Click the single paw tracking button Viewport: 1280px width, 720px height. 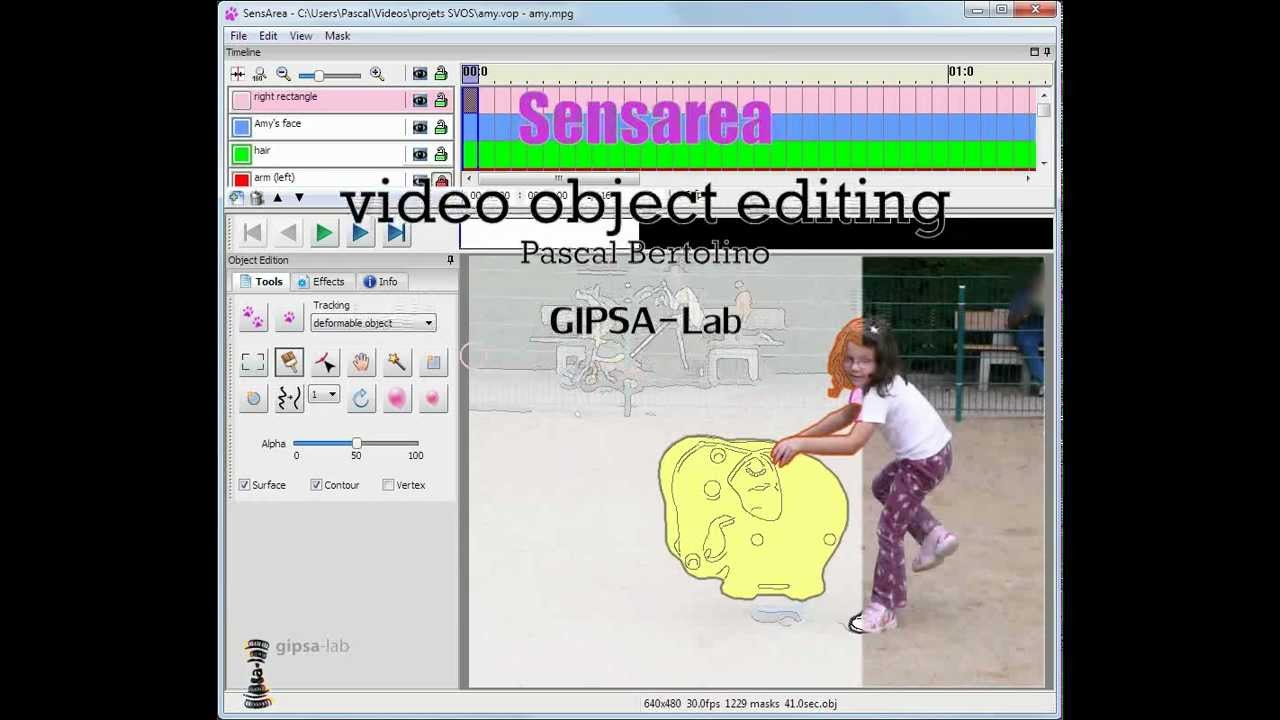(289, 318)
